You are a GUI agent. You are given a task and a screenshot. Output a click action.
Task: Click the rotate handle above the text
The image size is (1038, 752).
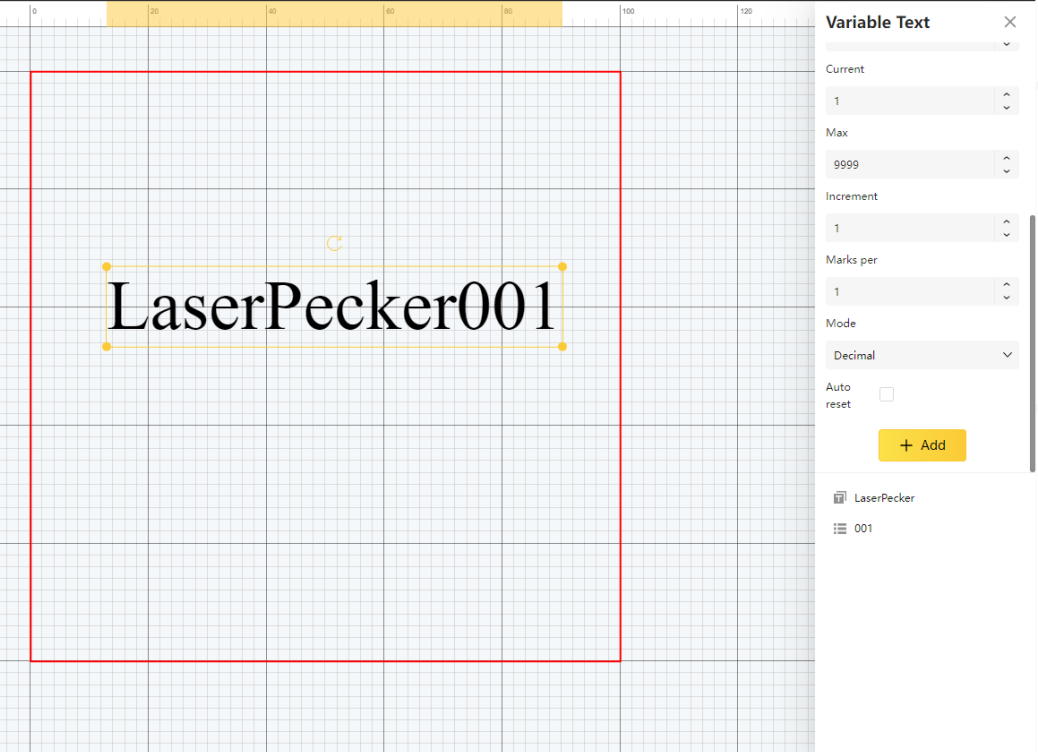tap(334, 244)
